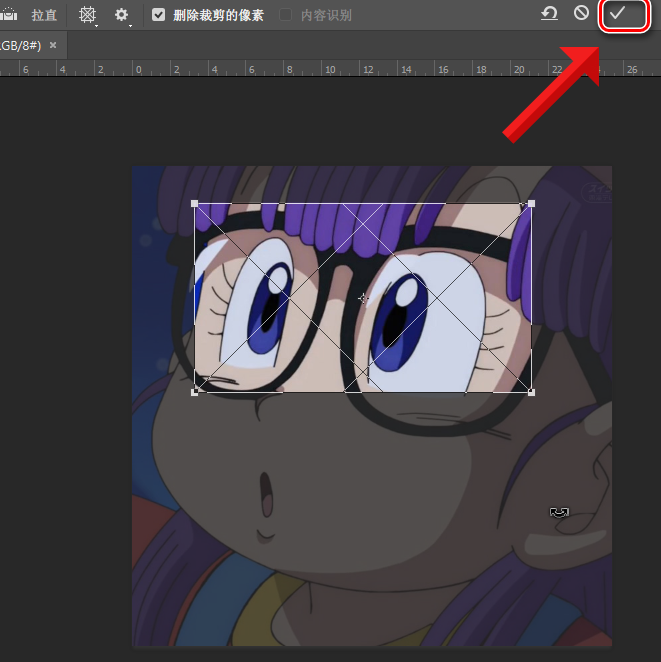Open the gear crop settings menu
The image size is (661, 662).
click(x=122, y=15)
